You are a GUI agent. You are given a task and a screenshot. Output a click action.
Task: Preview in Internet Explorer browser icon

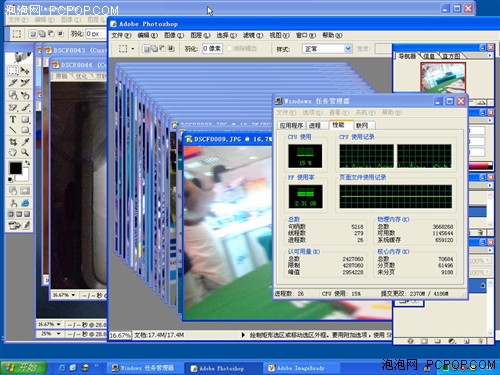[x=25, y=203]
